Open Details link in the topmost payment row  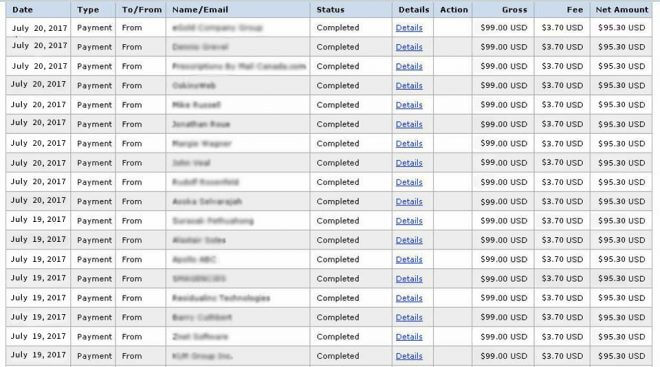click(x=409, y=28)
